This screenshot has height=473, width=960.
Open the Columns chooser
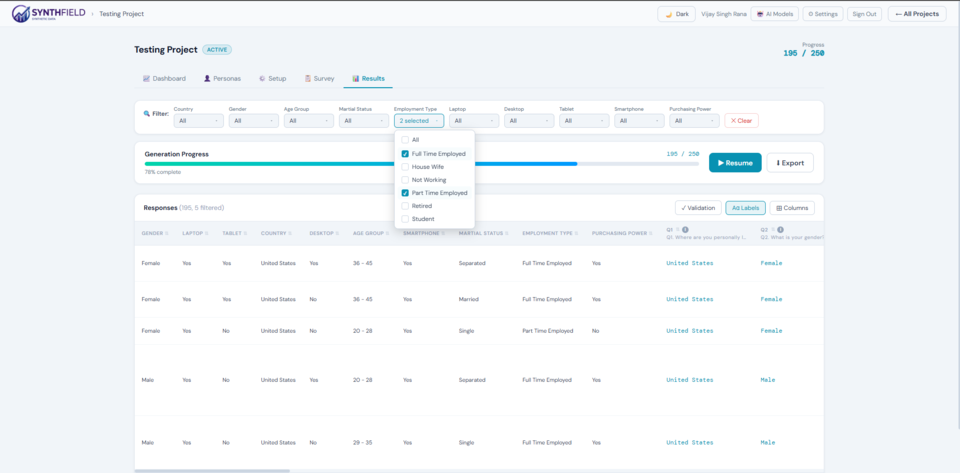[792, 208]
